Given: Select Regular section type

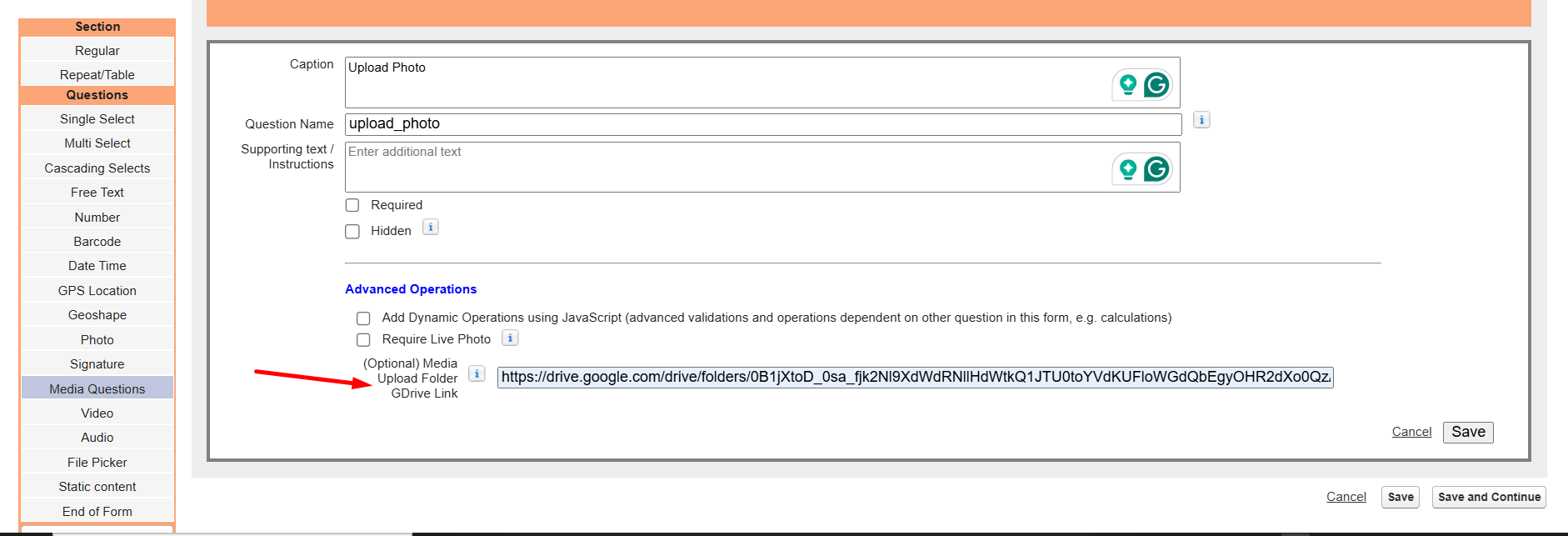Looking at the screenshot, I should click(97, 50).
